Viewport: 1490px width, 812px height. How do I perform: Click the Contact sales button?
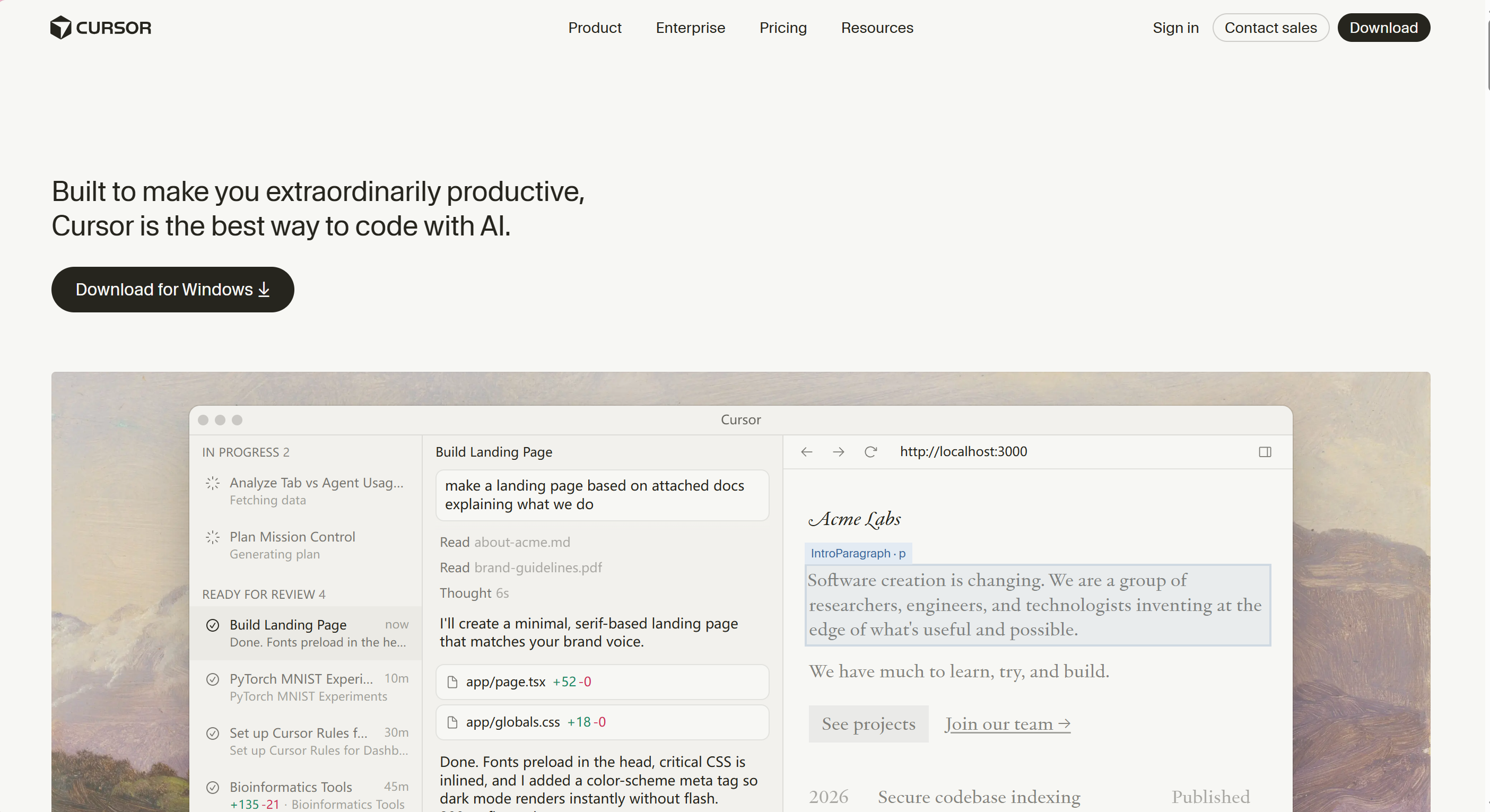(1270, 28)
